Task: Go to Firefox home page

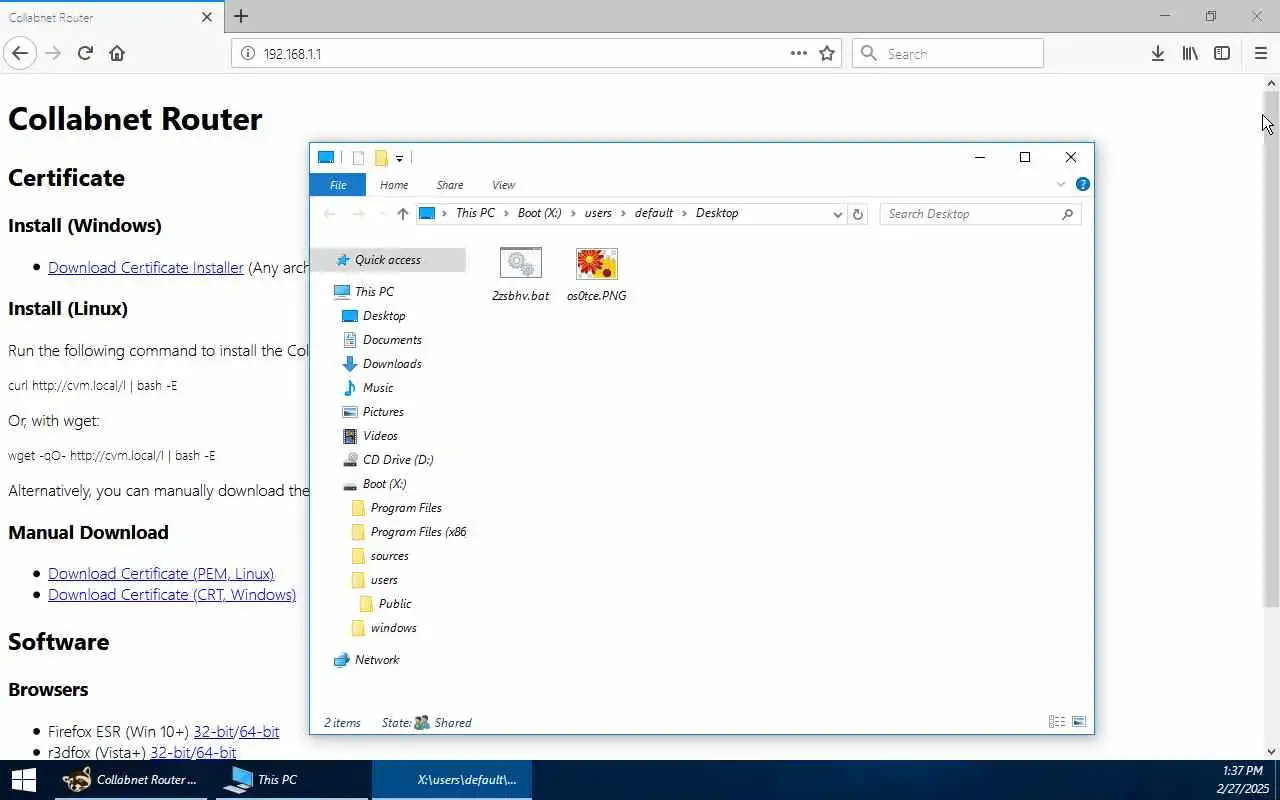Action: [117, 53]
